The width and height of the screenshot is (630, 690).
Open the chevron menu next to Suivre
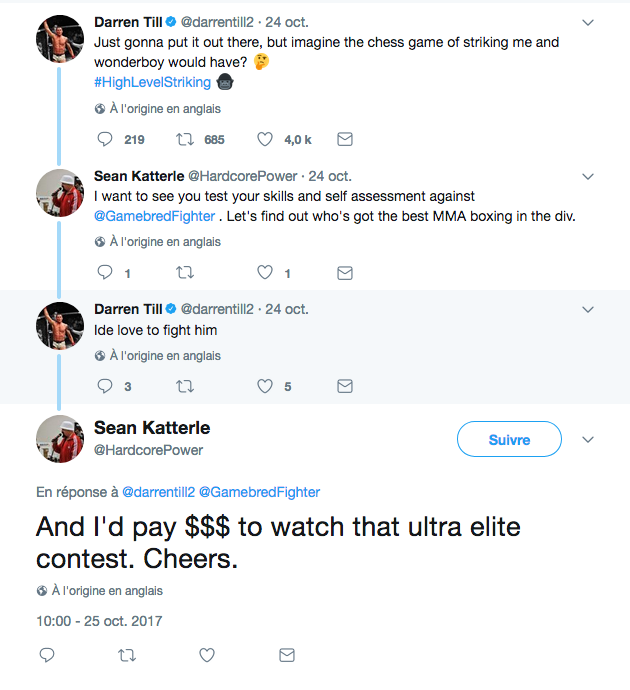point(588,439)
